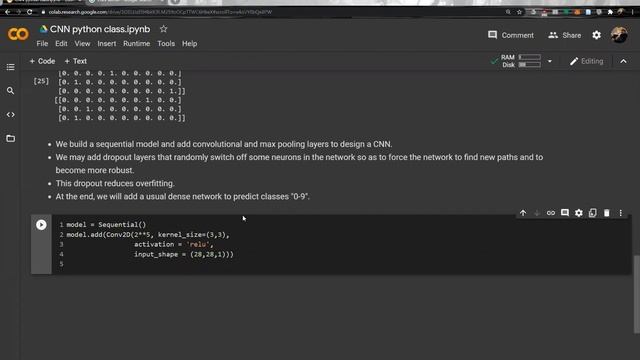Star the CNN python class notebook
Image resolution: width=640 pixels, height=360 pixels.
(164, 29)
